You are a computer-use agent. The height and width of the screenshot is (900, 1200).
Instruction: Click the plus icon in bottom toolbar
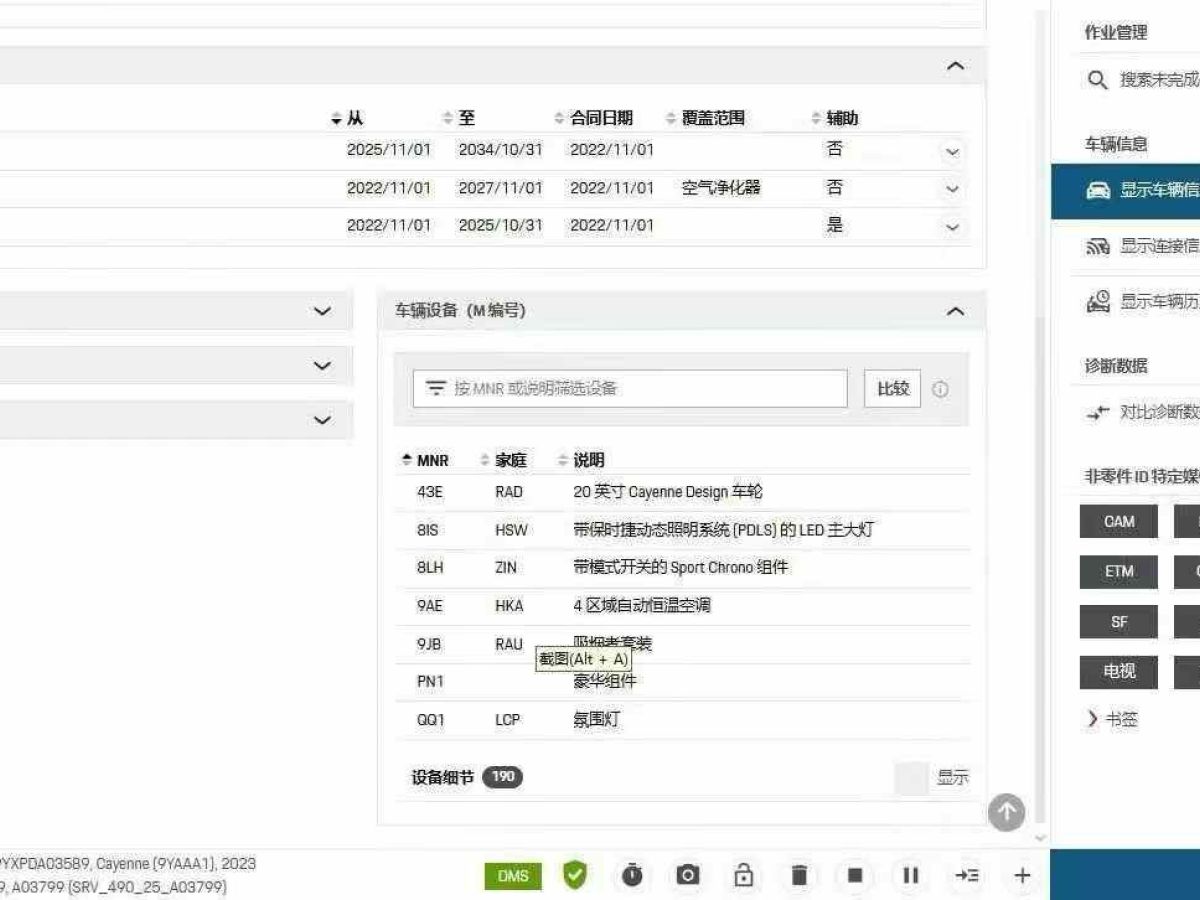[1022, 876]
